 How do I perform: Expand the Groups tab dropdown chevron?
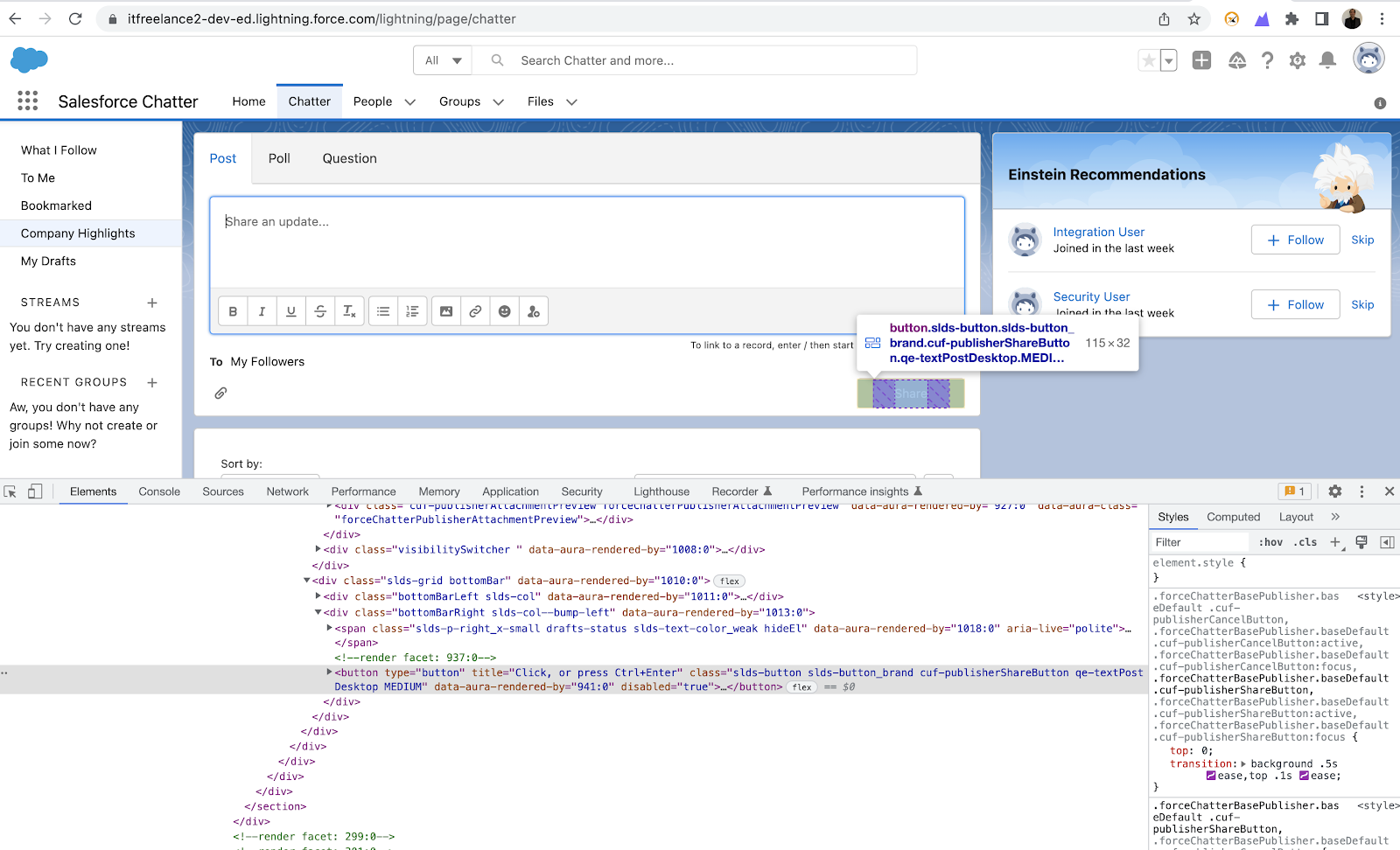pos(499,102)
